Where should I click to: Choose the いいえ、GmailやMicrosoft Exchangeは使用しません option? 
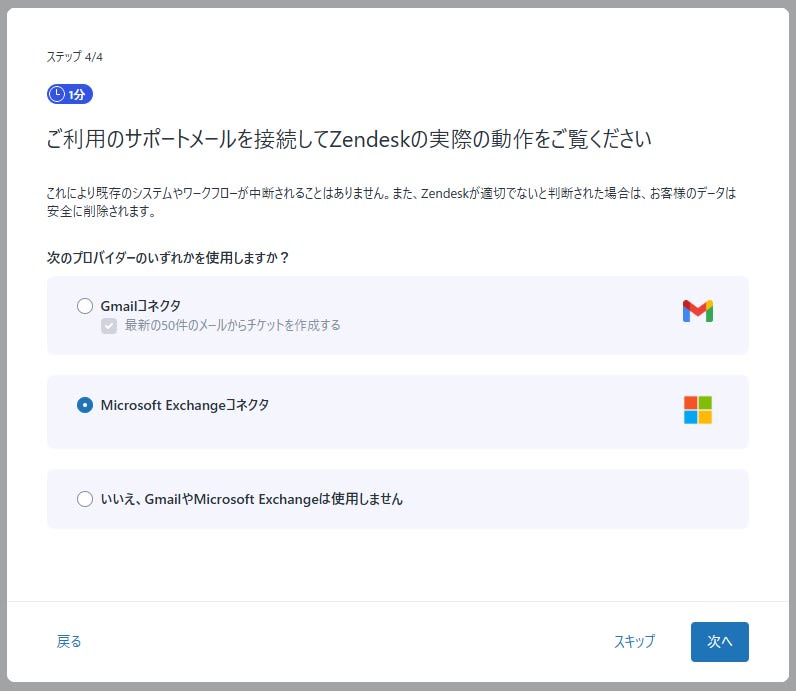click(85, 499)
